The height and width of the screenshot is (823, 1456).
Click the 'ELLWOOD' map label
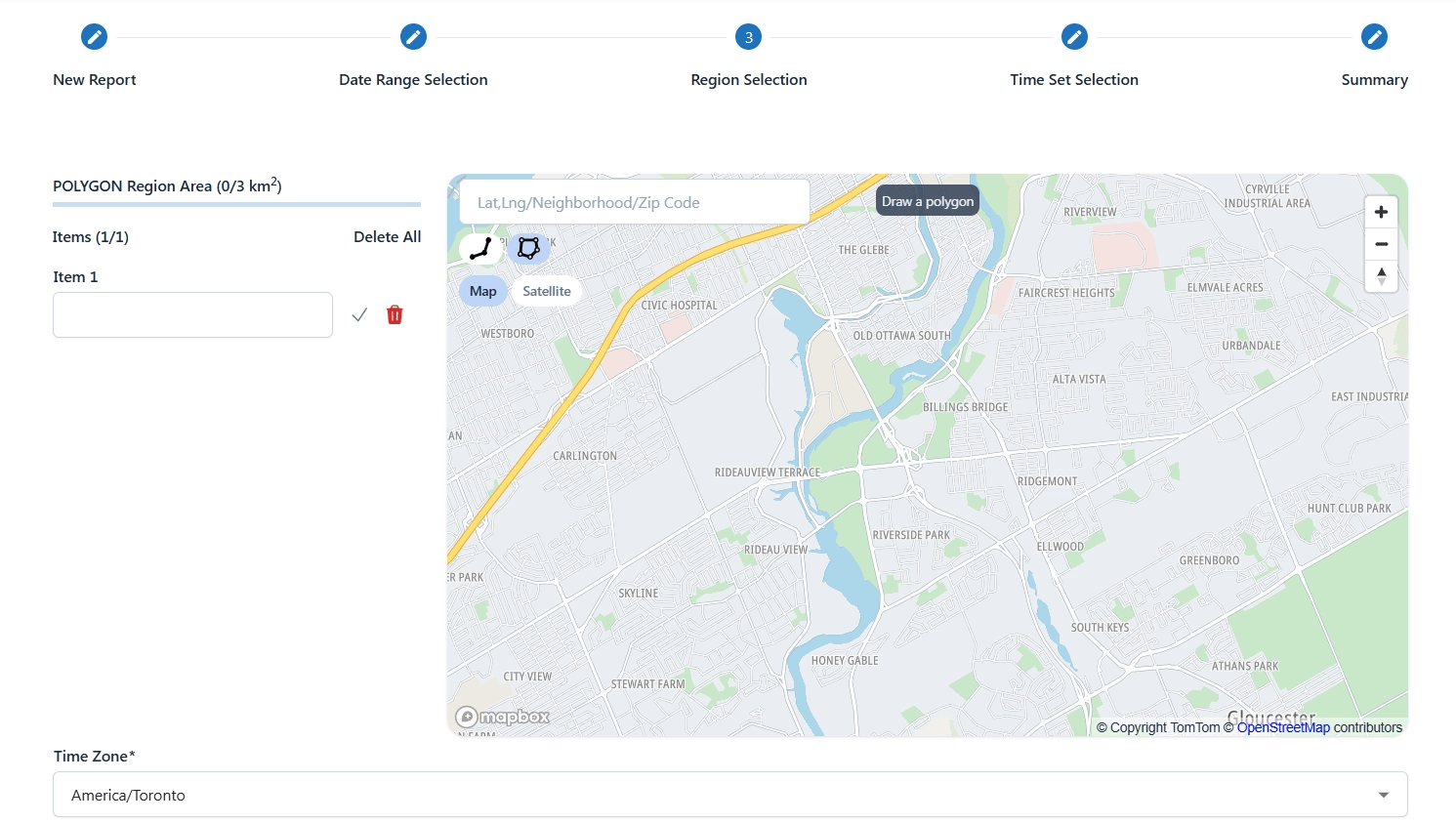pos(1060,547)
